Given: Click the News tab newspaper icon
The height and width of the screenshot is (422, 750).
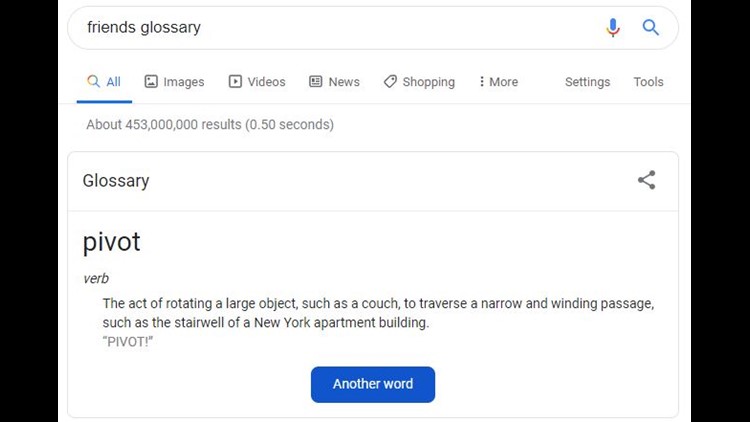Looking at the screenshot, I should 316,81.
